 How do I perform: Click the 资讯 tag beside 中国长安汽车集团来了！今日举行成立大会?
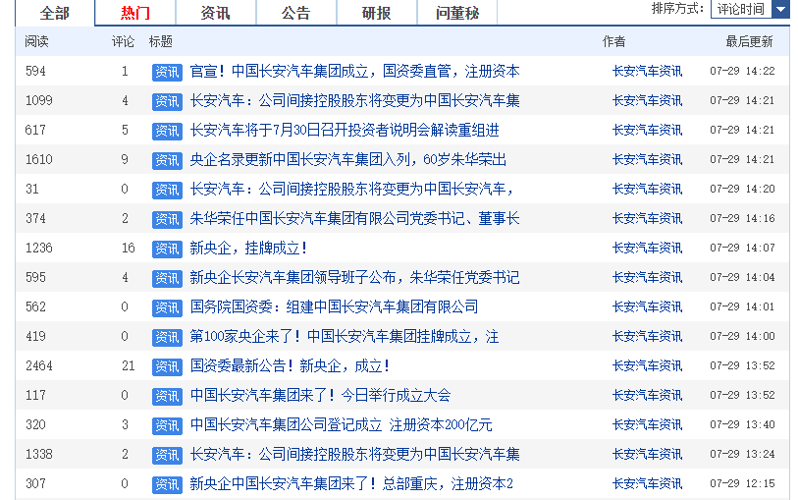click(167, 397)
